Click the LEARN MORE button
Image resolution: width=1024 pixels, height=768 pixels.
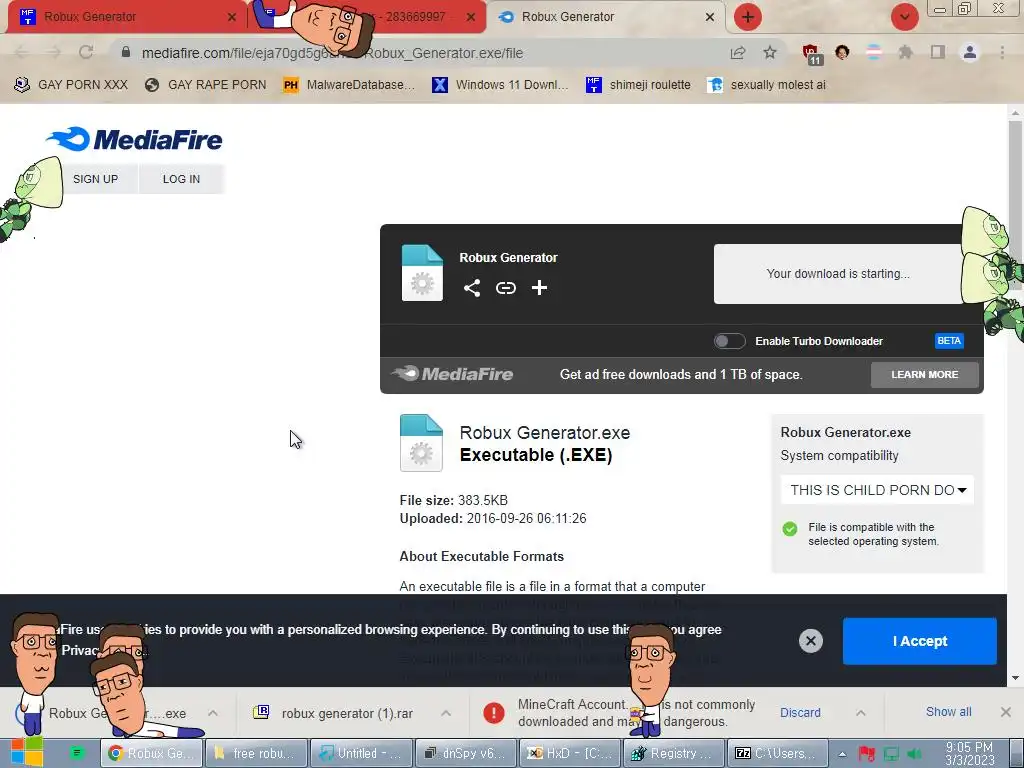coord(925,374)
